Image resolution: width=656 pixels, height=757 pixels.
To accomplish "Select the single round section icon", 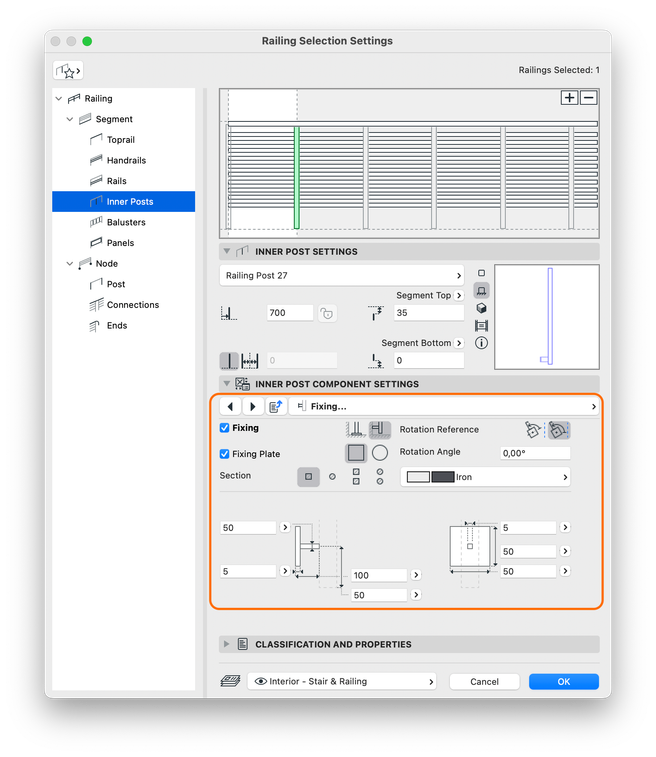I will (332, 477).
